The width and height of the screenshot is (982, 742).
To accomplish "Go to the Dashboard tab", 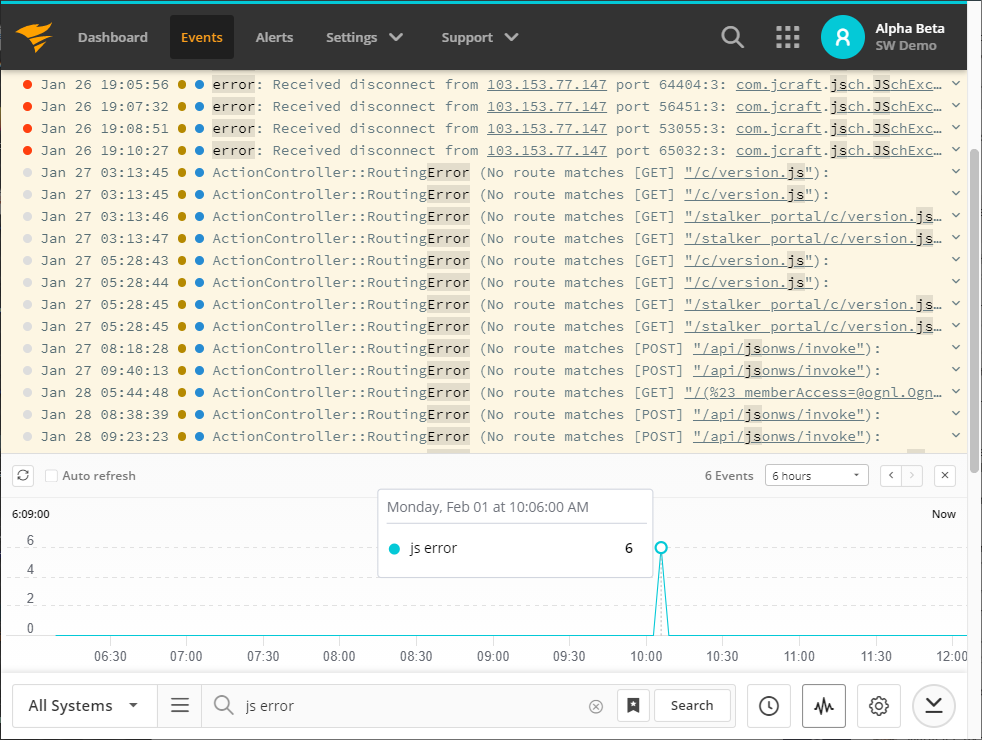I will click(113, 38).
